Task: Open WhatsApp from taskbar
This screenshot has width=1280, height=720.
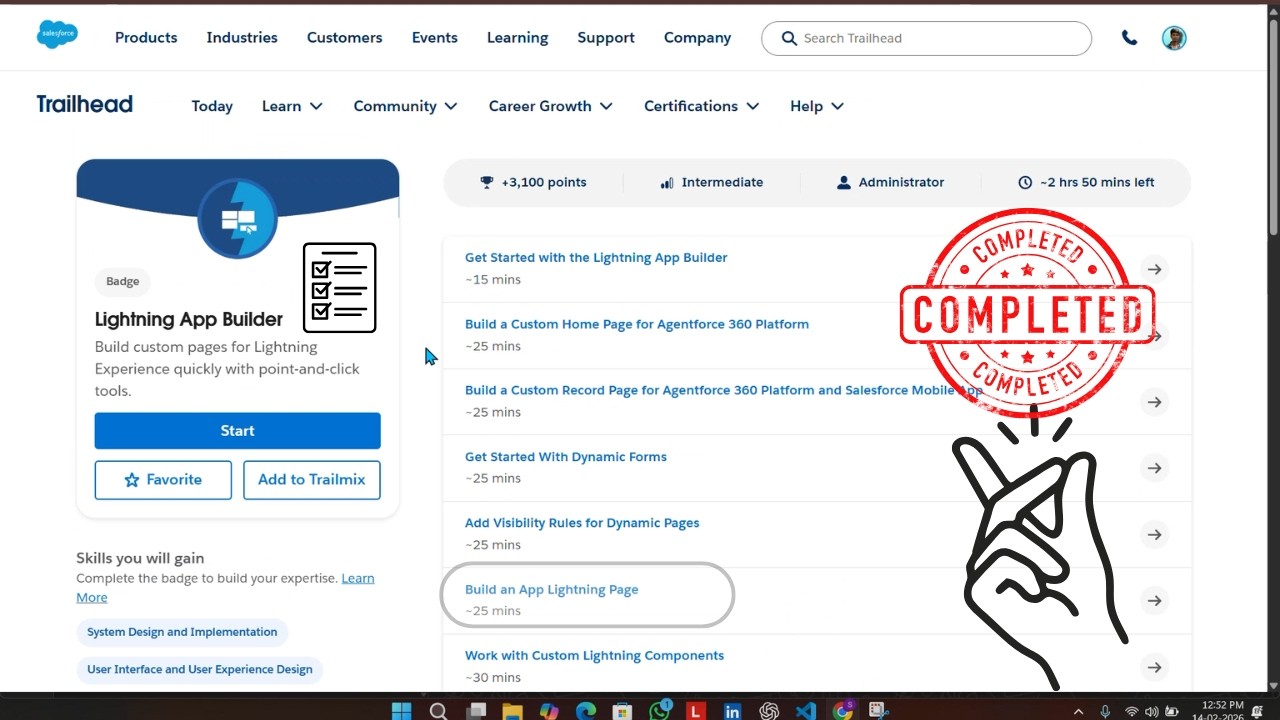Action: pos(660,711)
